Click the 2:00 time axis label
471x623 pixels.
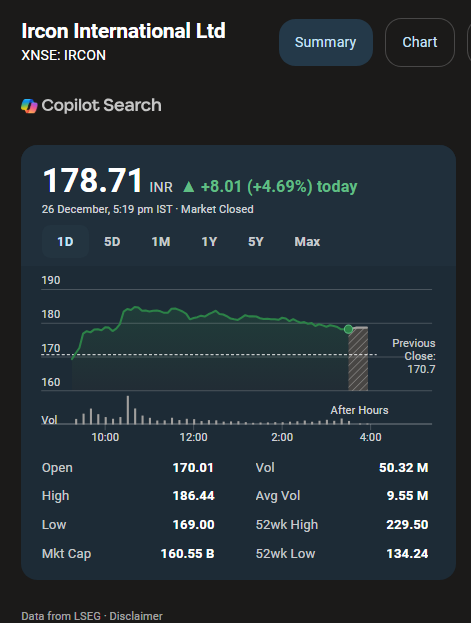pyautogui.click(x=282, y=437)
